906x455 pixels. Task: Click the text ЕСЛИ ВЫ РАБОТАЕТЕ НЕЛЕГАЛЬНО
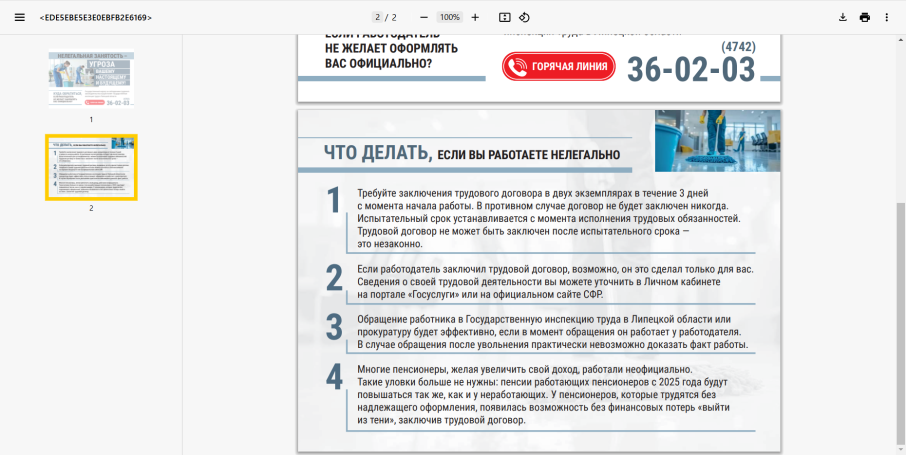(529, 155)
